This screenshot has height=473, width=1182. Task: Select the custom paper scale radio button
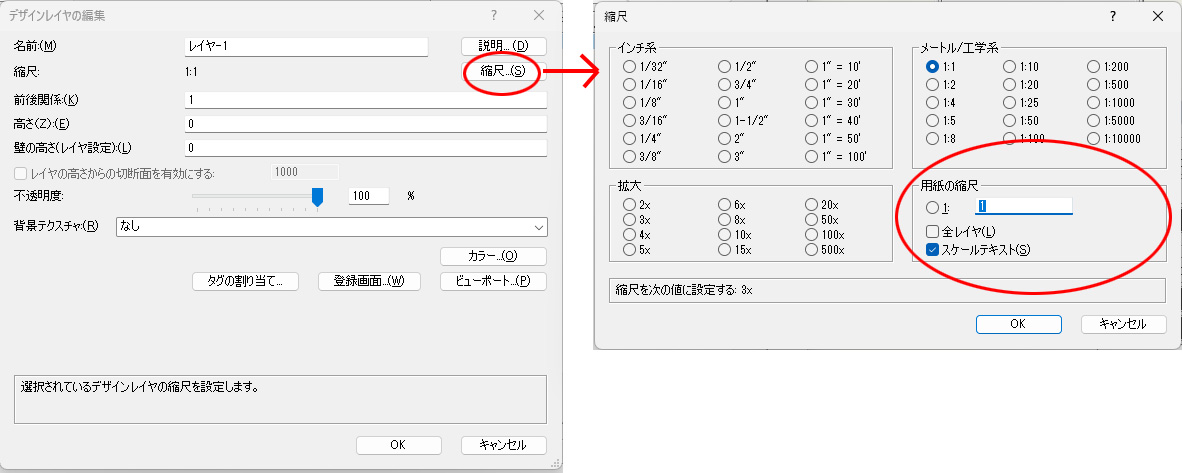point(932,207)
